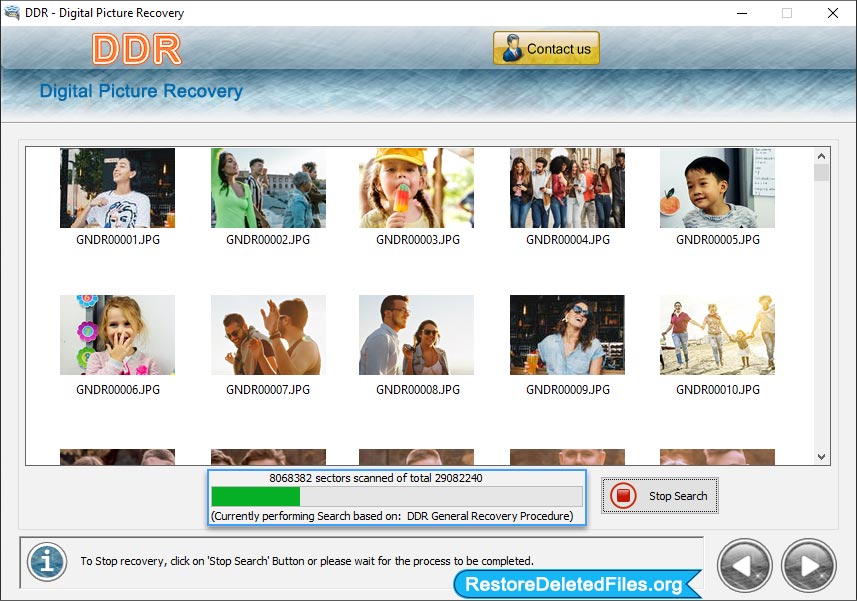The width and height of the screenshot is (857, 601).
Task: Choose the GNDR00010.JPG beach family thumbnail
Action: pyautogui.click(x=718, y=335)
